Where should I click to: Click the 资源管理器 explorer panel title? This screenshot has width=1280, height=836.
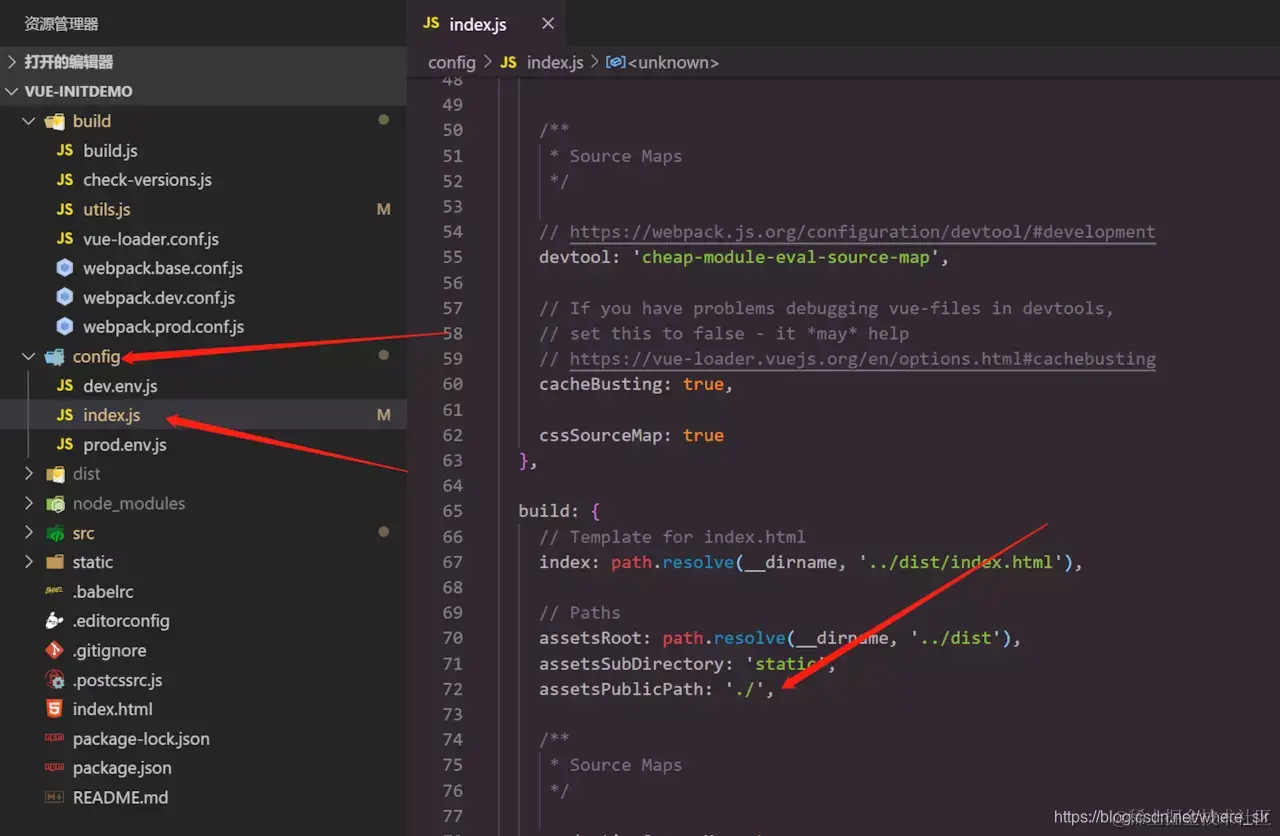(61, 24)
